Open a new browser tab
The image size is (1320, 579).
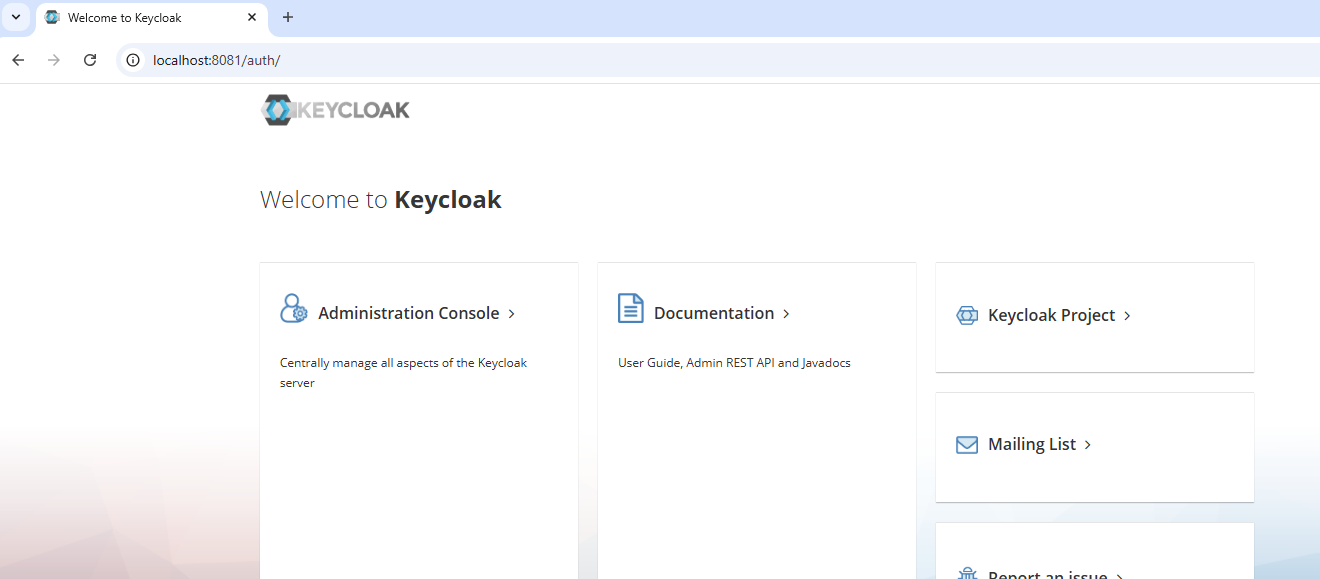coord(288,17)
